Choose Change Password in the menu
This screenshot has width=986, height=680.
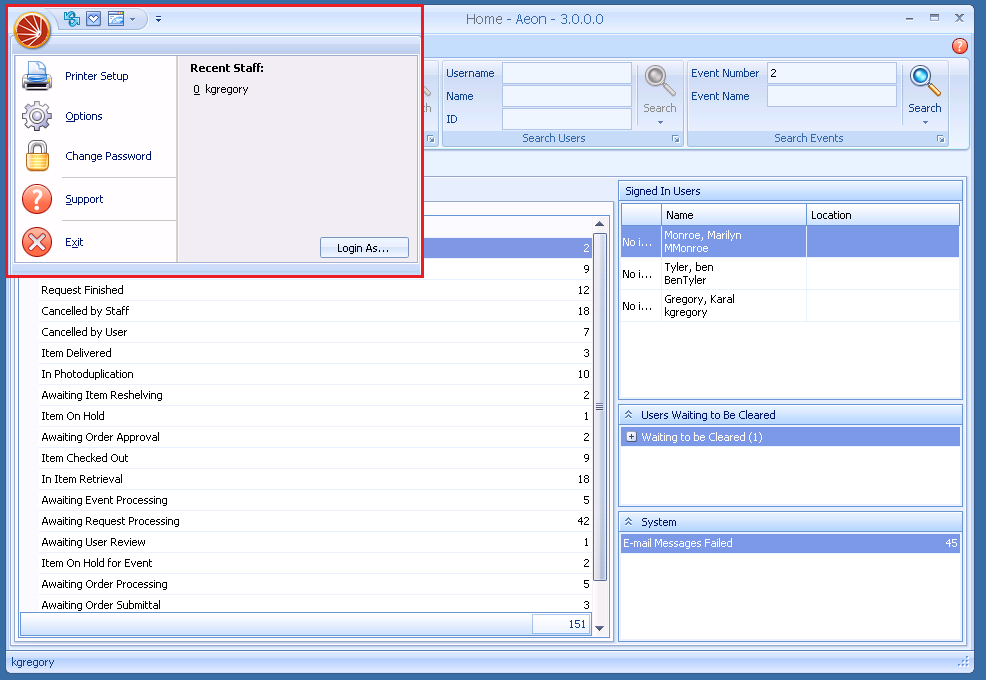pos(108,156)
